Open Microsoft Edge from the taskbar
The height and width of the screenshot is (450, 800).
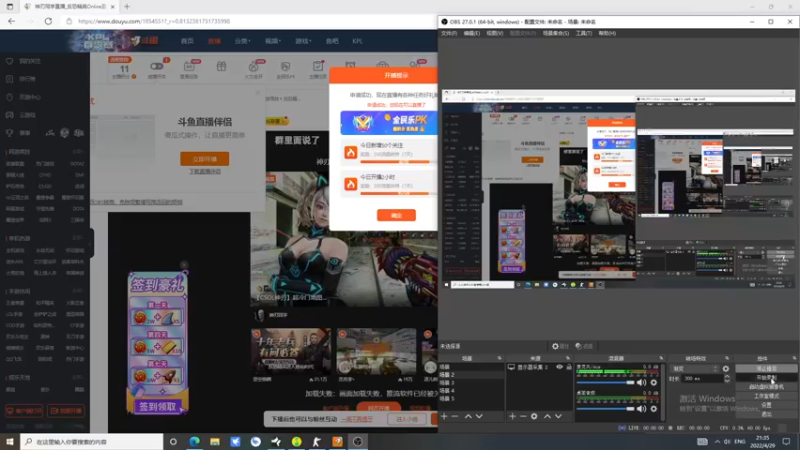pyautogui.click(x=194, y=441)
